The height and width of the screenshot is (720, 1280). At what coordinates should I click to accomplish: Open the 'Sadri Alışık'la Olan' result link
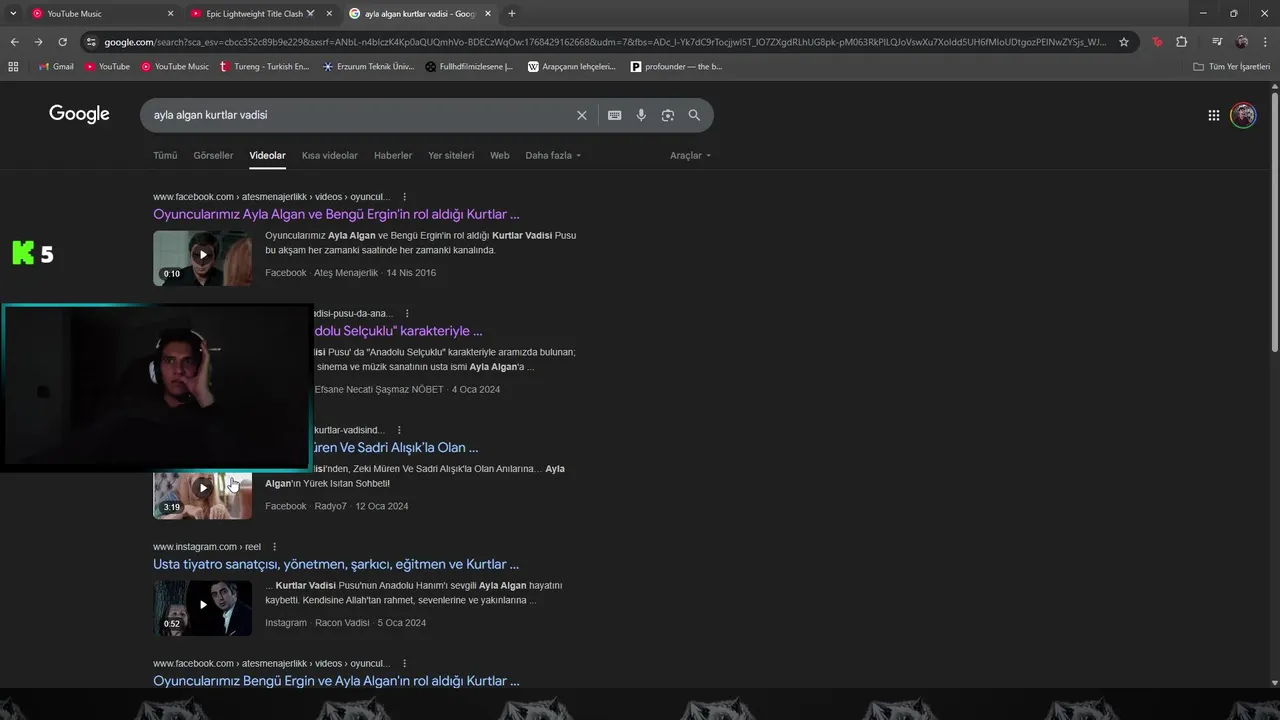click(396, 448)
